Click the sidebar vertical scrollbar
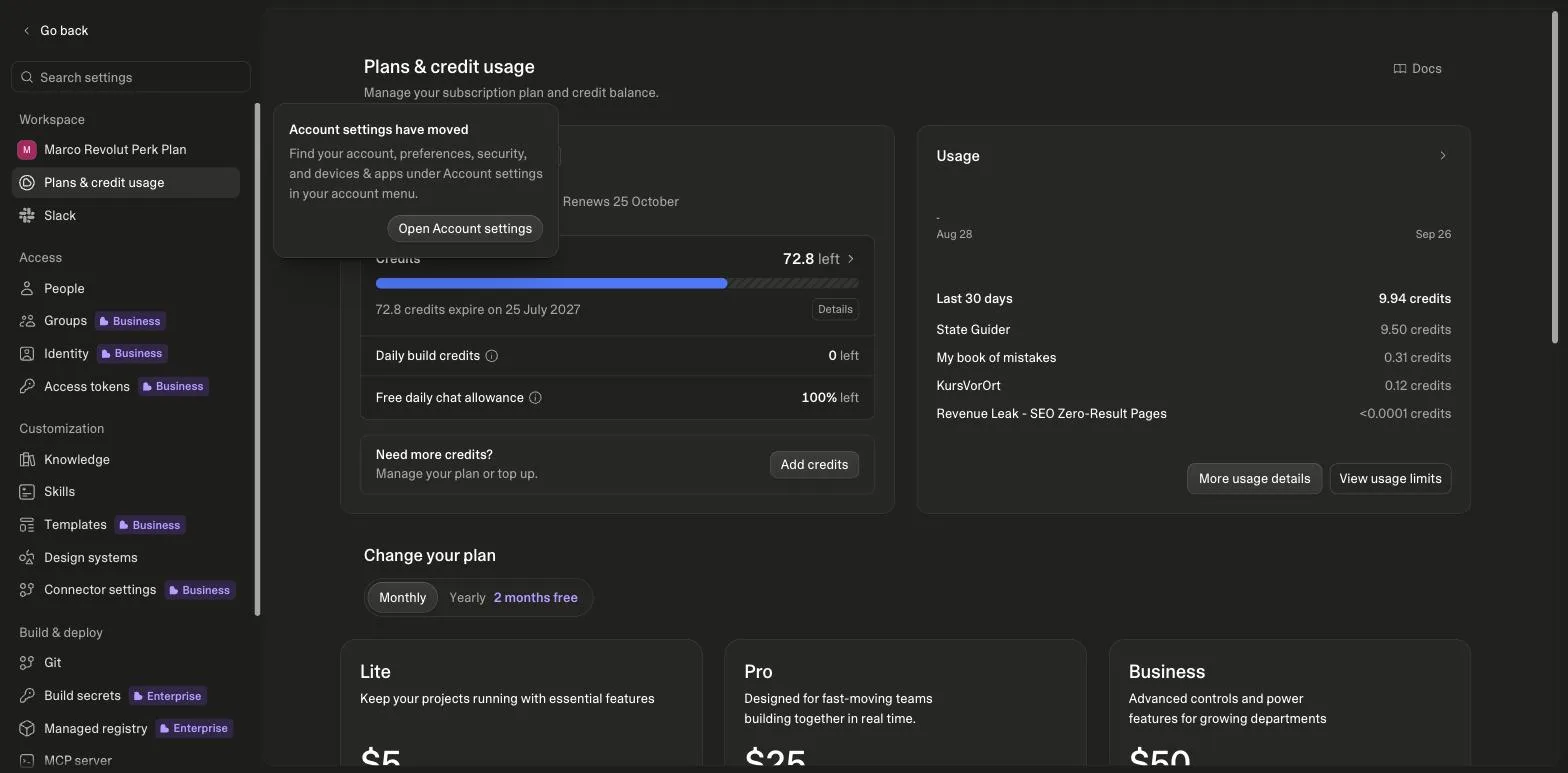The height and width of the screenshot is (773, 1568). (256, 360)
